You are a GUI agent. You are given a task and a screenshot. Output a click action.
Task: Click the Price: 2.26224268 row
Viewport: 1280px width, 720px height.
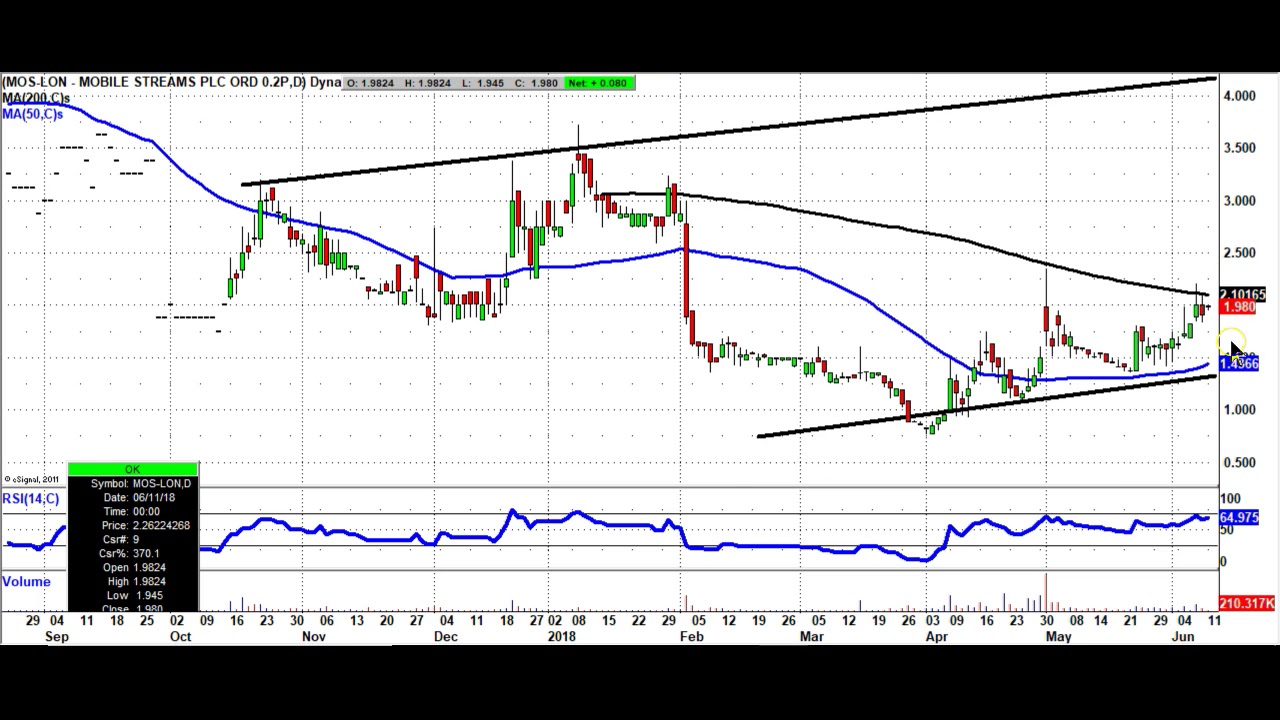click(x=144, y=526)
